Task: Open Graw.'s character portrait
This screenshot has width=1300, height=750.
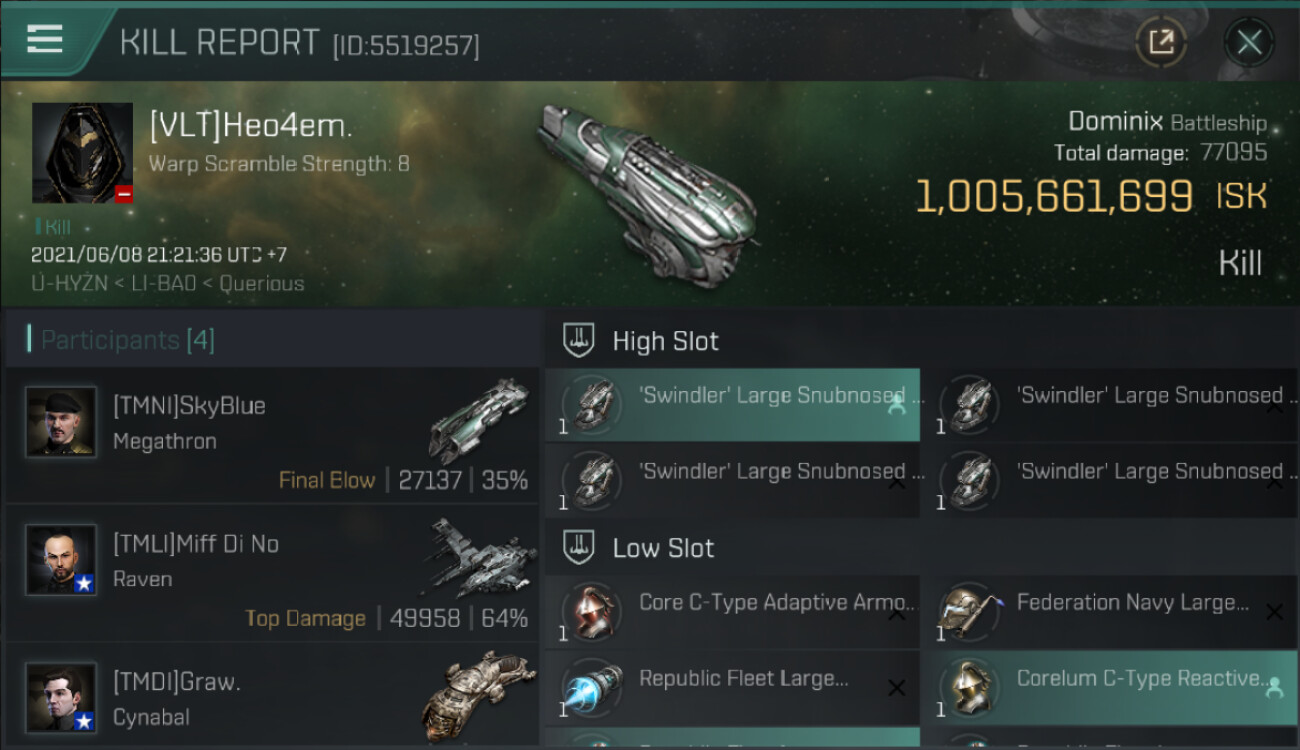Action: click(x=61, y=697)
